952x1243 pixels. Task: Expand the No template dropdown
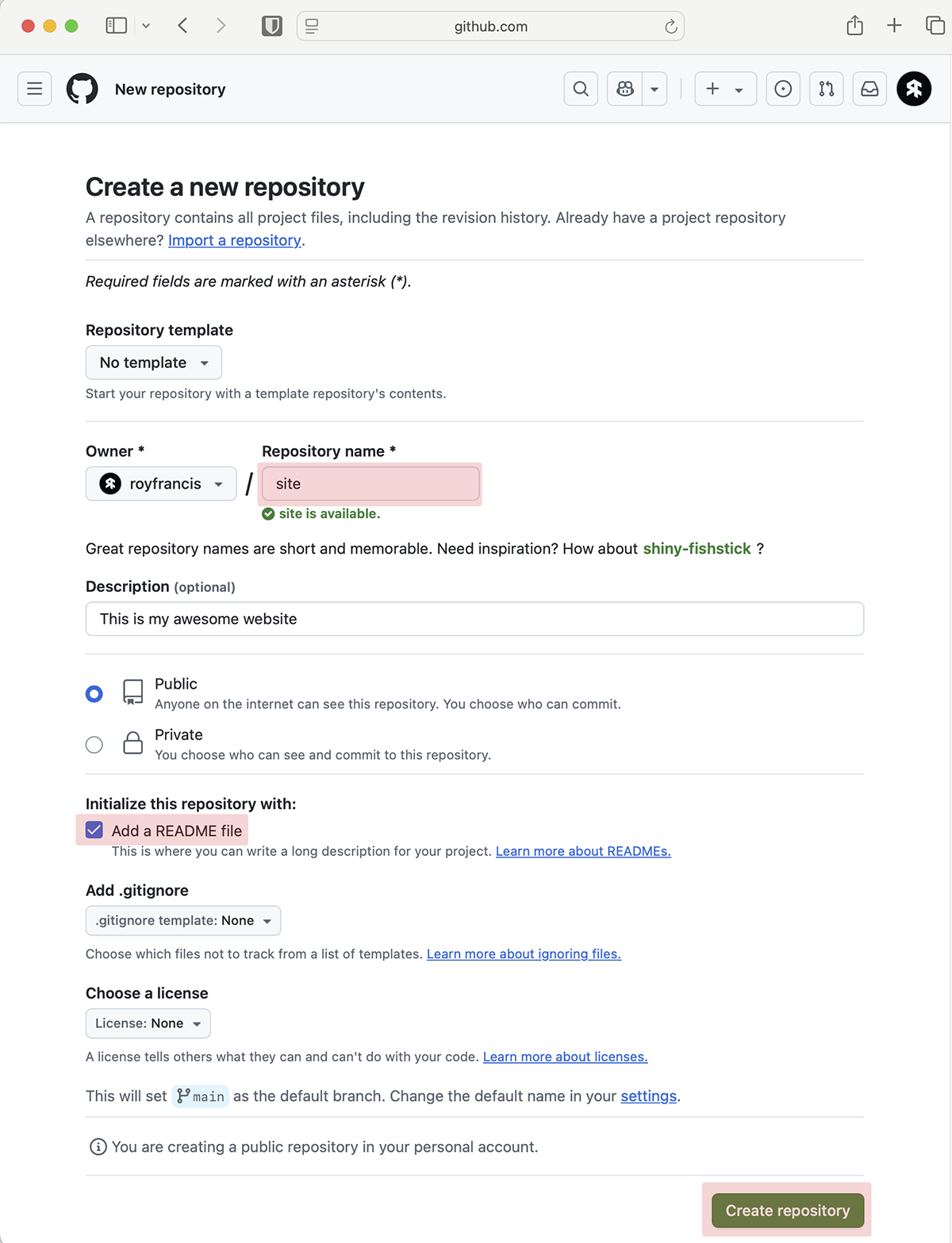coord(154,363)
